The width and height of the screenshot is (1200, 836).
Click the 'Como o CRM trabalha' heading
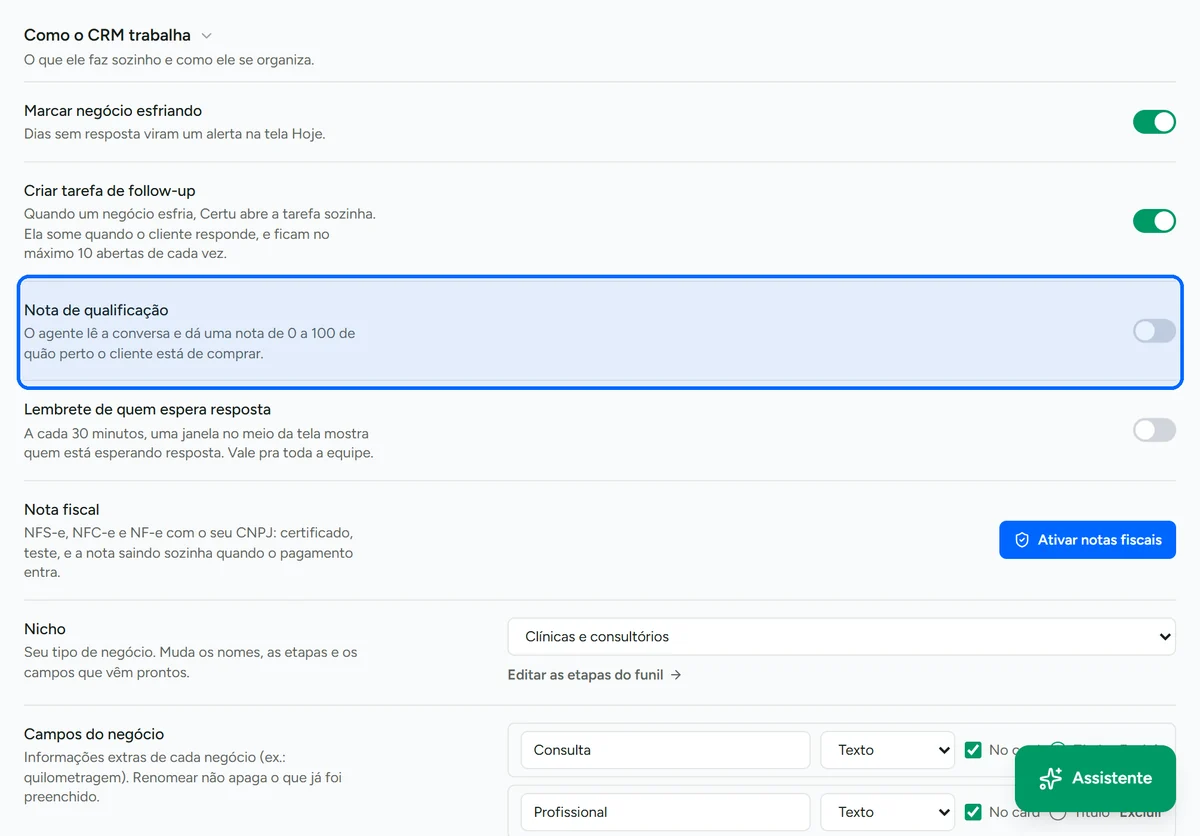[107, 36]
